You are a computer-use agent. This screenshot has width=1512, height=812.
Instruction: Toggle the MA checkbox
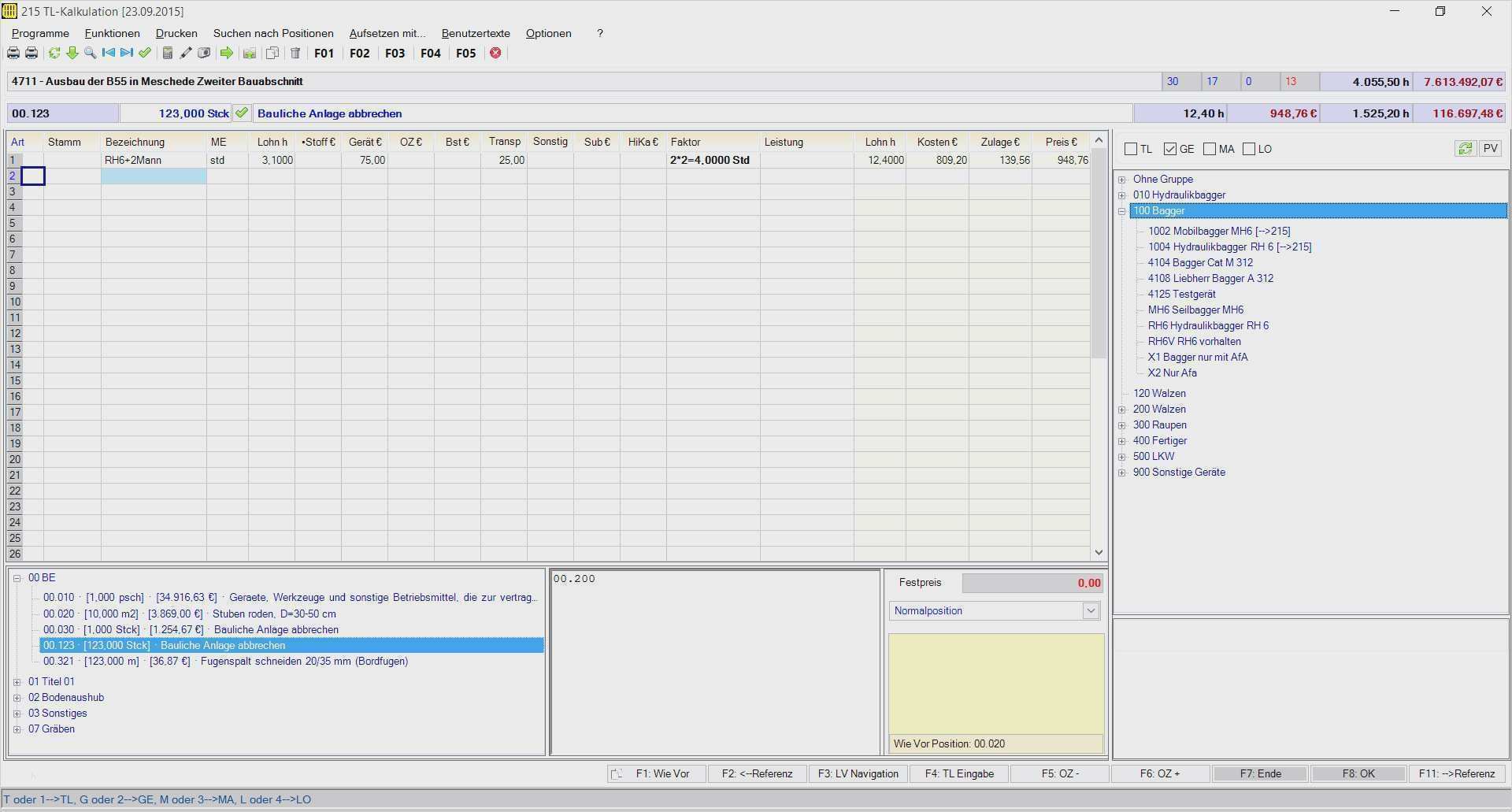click(1210, 149)
